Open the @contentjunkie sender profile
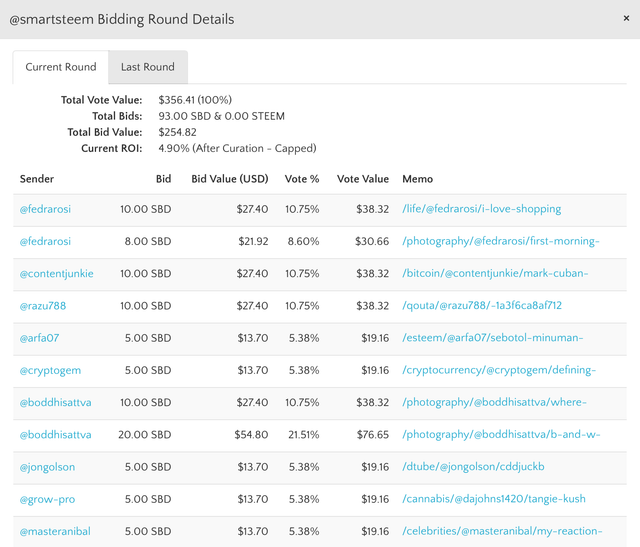Image resolution: width=640 pixels, height=547 pixels. pos(57,274)
